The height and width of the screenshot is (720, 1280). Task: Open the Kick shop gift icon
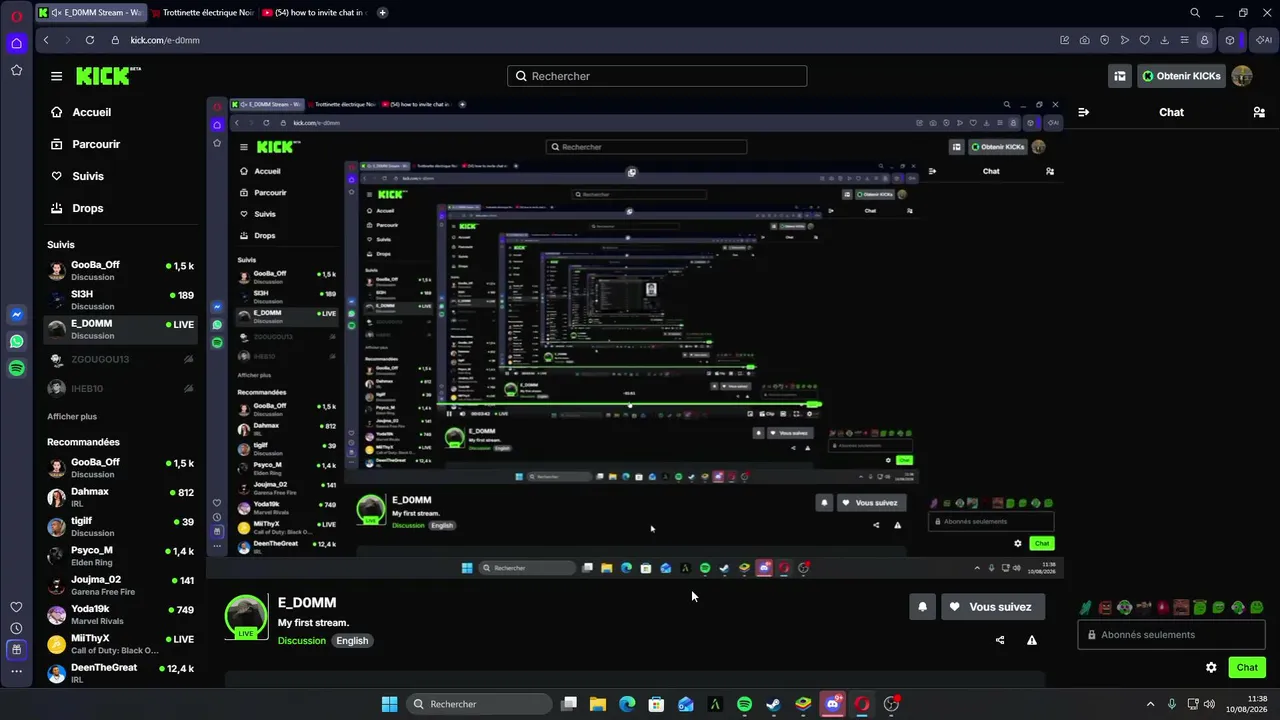click(x=1120, y=76)
